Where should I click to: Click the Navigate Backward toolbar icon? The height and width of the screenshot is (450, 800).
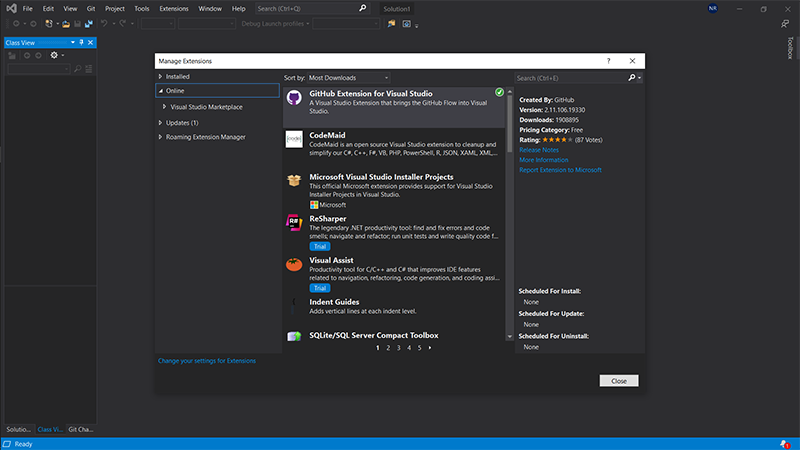click(x=16, y=23)
